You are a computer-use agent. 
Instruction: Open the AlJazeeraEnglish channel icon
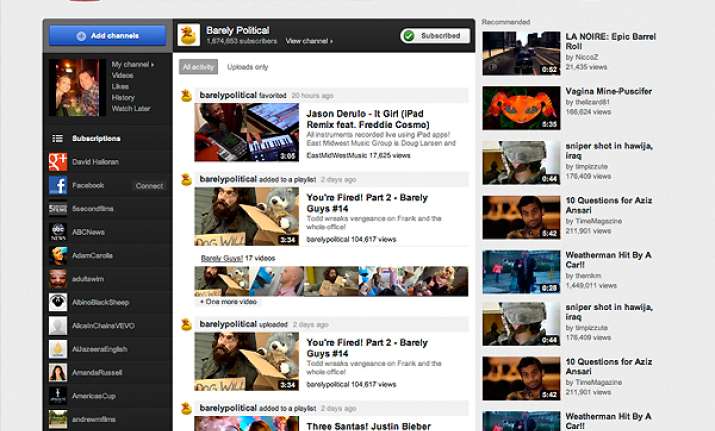coord(58,349)
